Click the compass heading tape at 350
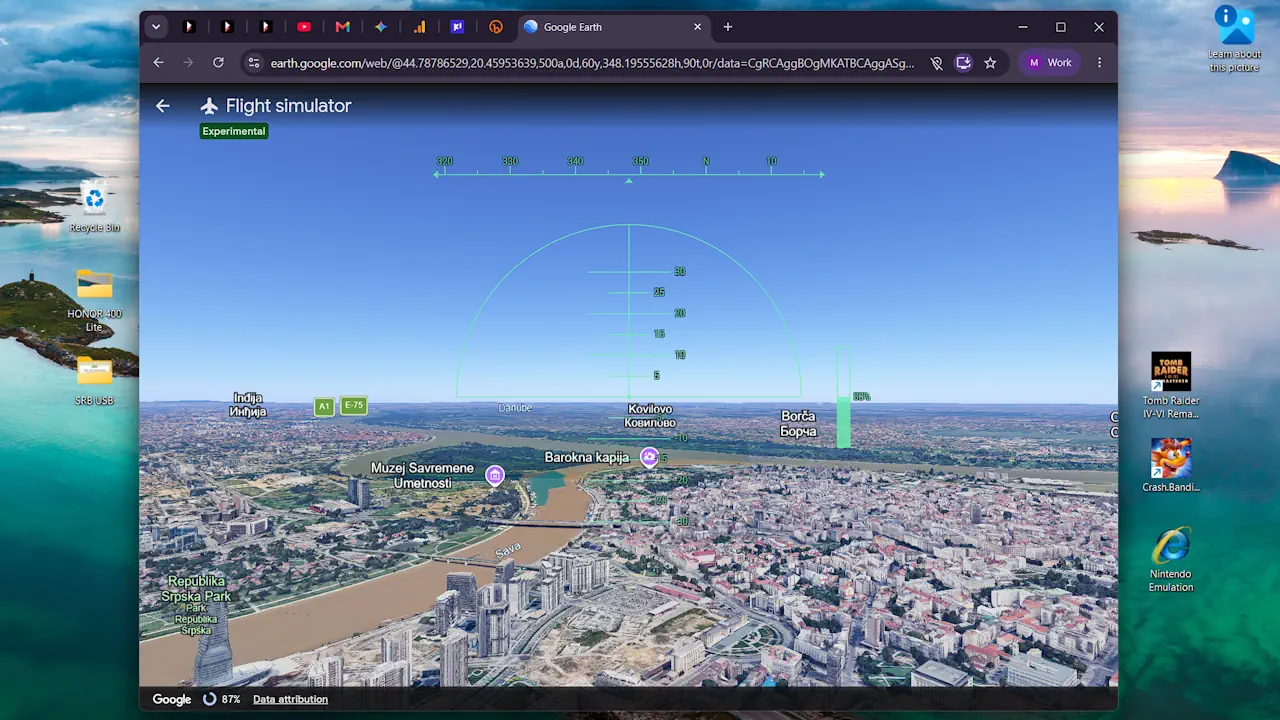This screenshot has height=720, width=1280. coord(641,161)
